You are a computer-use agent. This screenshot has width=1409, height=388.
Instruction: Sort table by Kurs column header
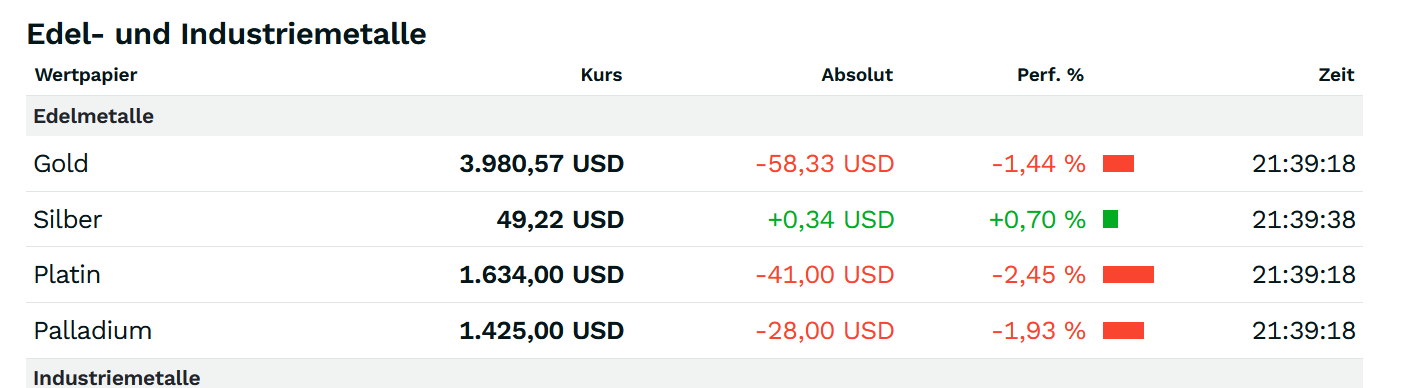[601, 75]
